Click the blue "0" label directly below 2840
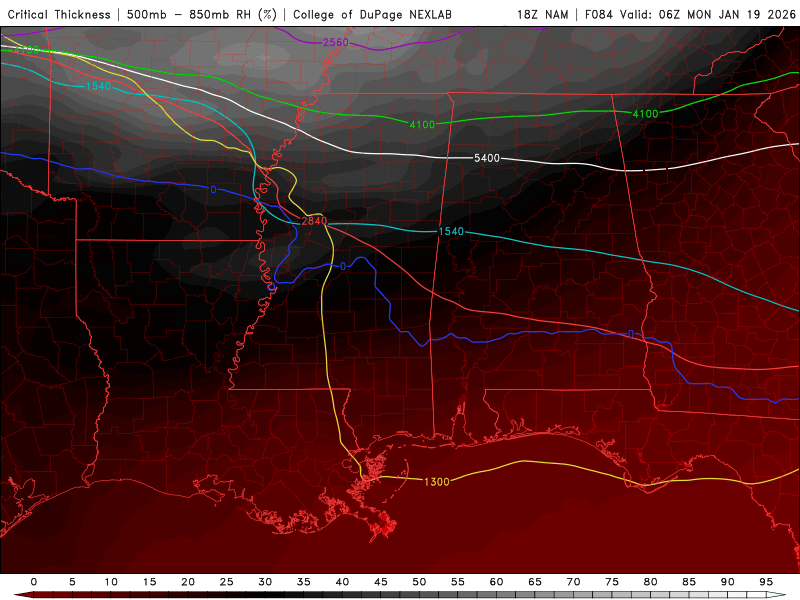The image size is (800, 600). (343, 266)
